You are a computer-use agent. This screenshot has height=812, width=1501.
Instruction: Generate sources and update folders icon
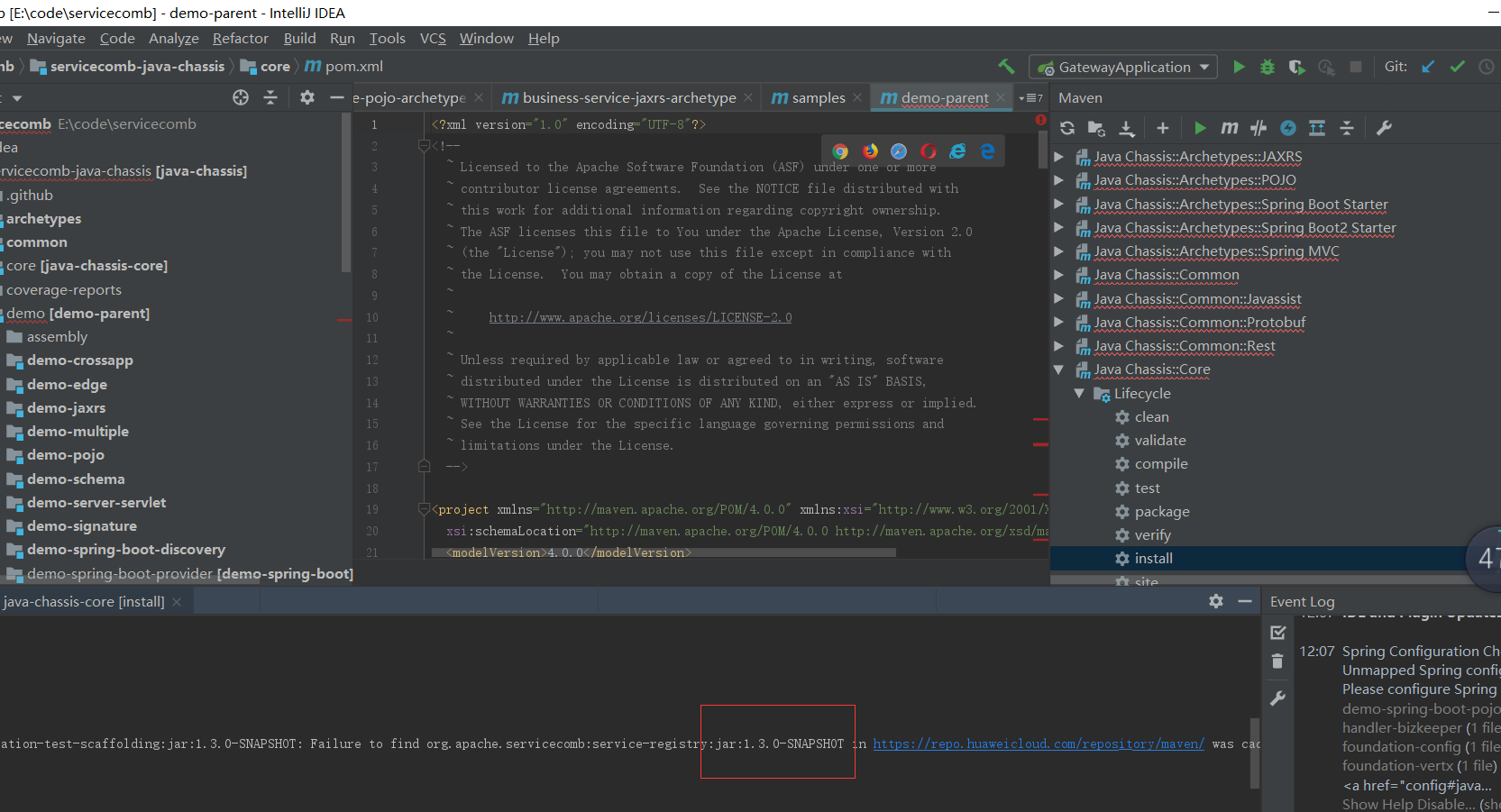click(x=1096, y=128)
